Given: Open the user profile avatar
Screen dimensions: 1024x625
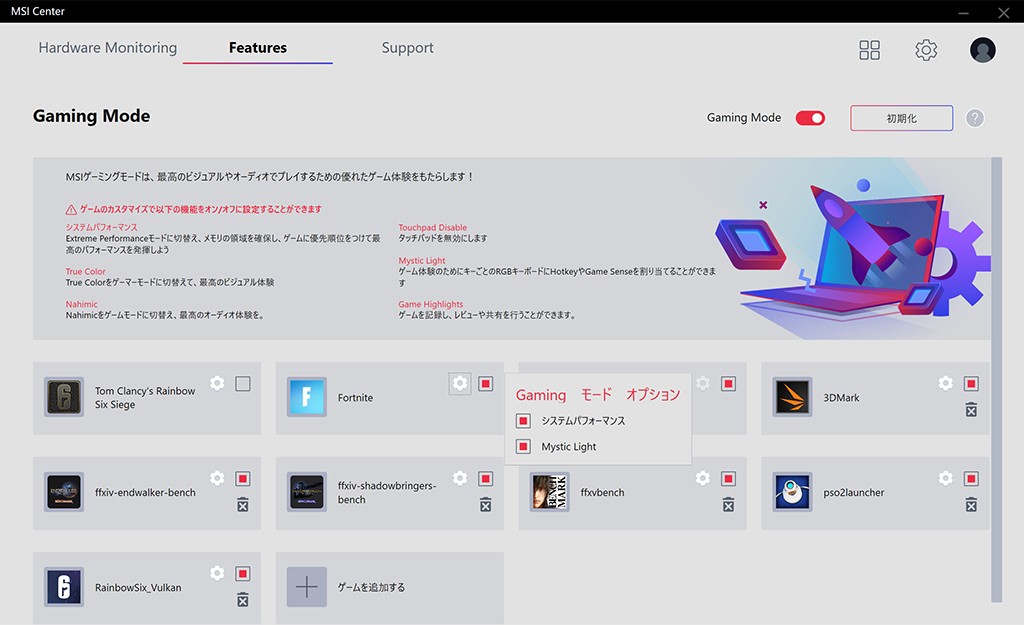Looking at the screenshot, I should tap(982, 50).
